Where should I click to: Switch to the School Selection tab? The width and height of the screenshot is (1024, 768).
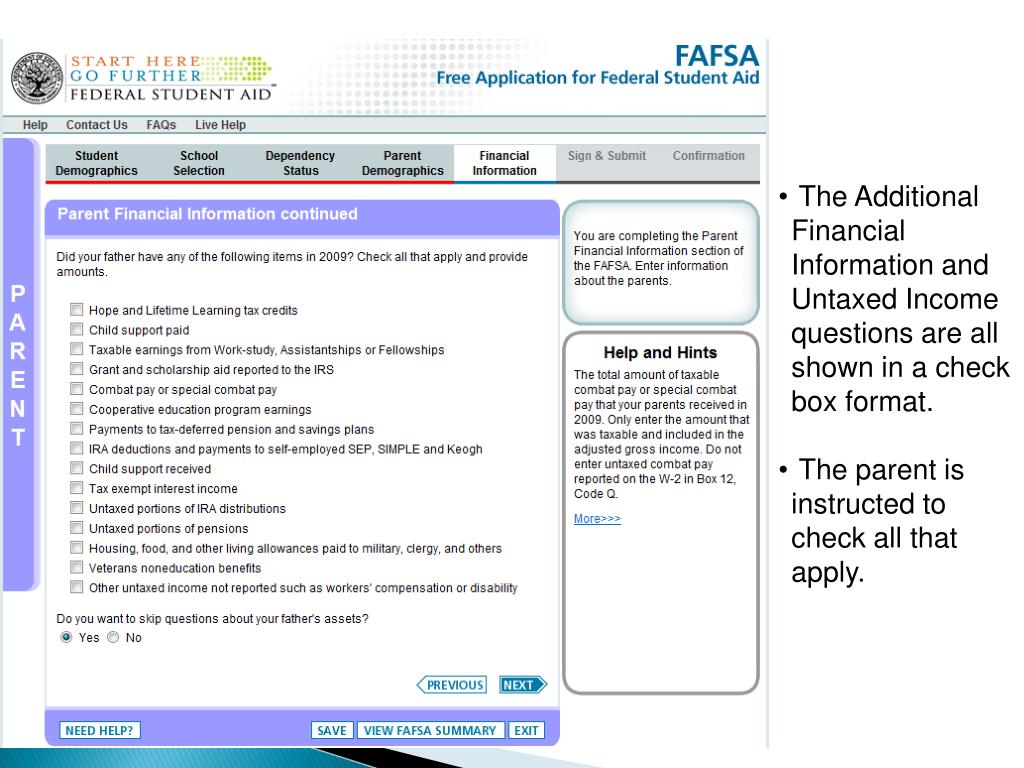[199, 163]
